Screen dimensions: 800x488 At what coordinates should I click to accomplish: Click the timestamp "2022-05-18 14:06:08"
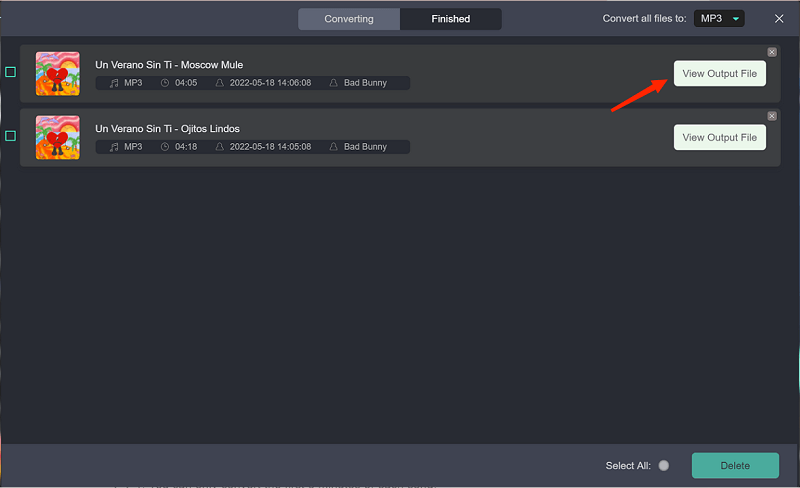270,83
